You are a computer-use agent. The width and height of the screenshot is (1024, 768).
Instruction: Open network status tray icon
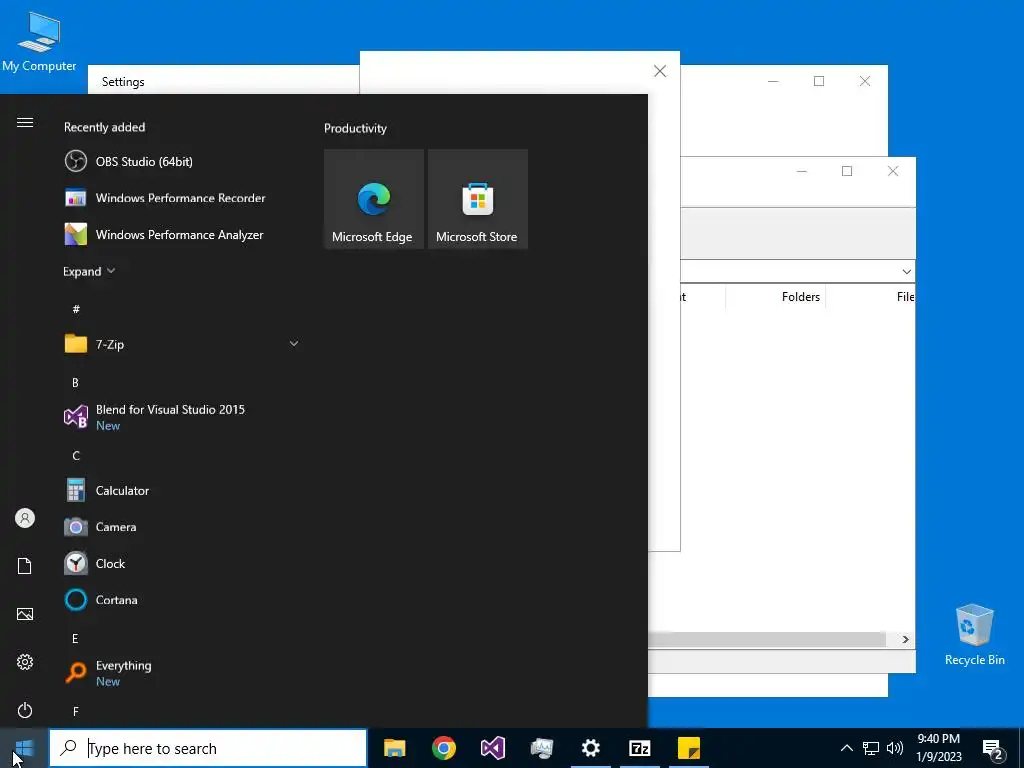(871, 748)
